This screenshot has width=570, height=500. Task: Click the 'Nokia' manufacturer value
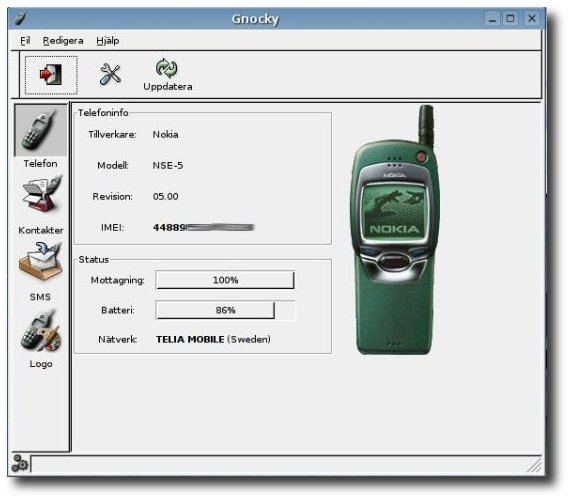165,135
